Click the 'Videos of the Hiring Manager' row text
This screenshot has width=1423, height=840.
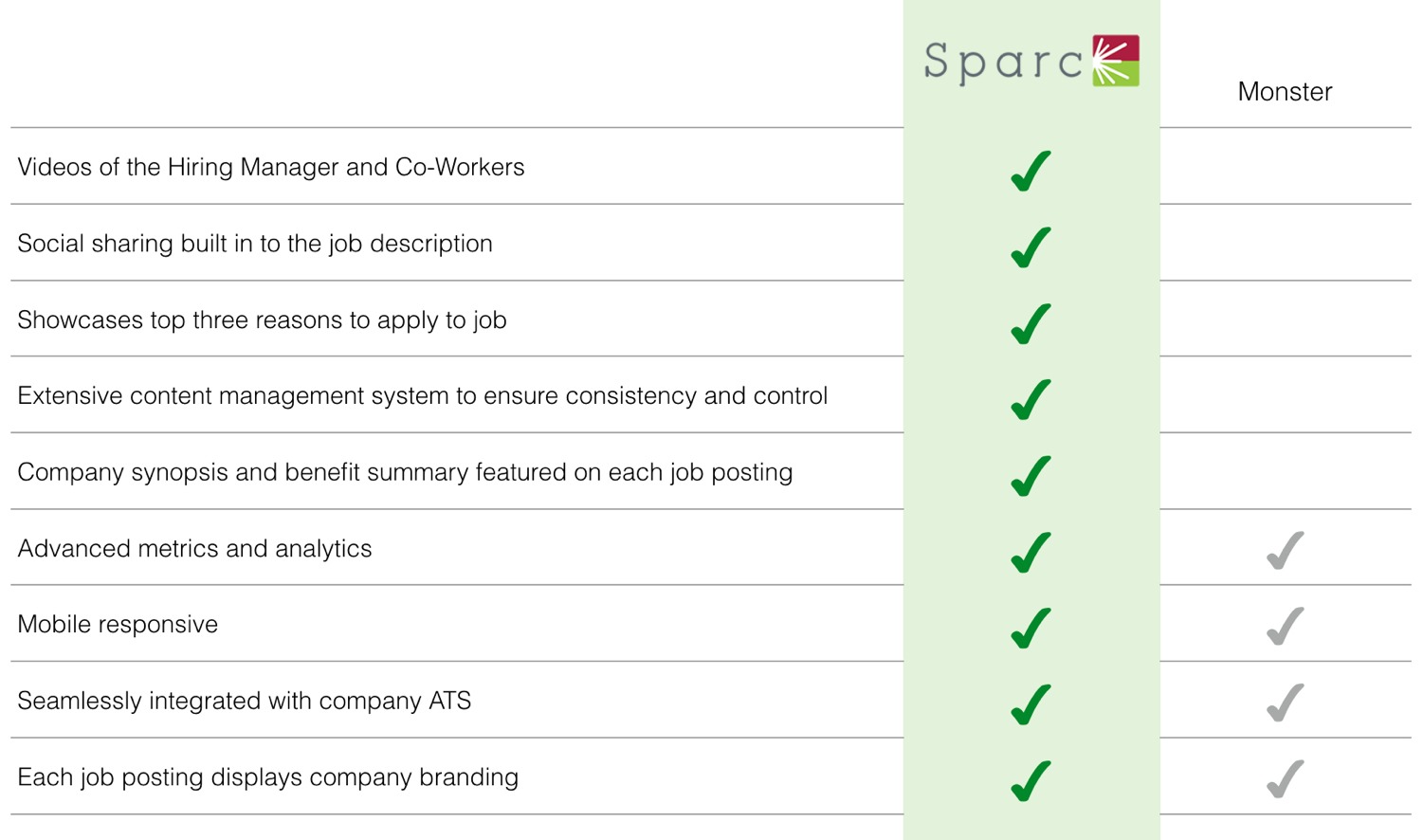point(271,167)
